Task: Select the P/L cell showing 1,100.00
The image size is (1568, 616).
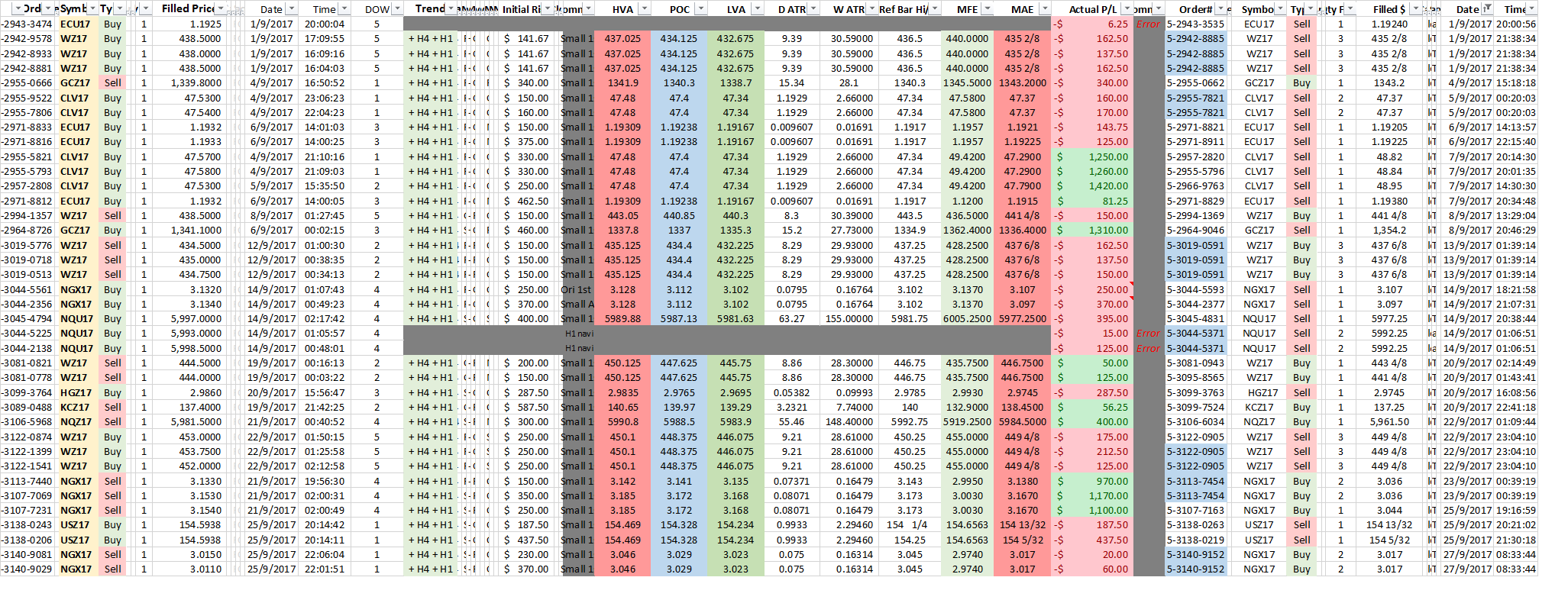Action: pyautogui.click(x=1092, y=511)
